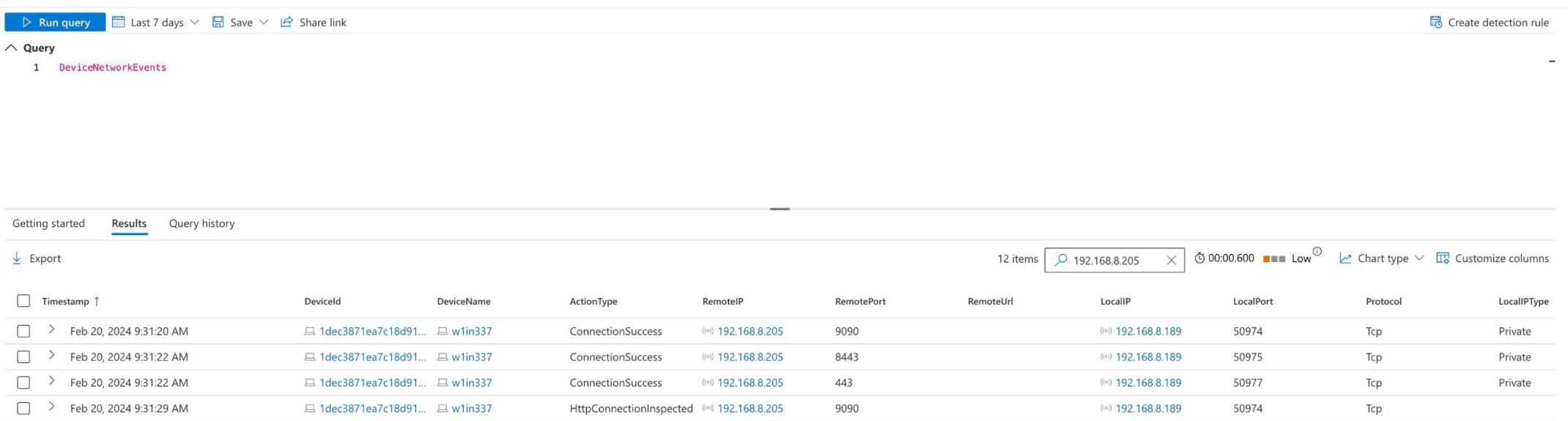The height and width of the screenshot is (421, 1568).
Task: Click the Share link icon
Action: pyautogui.click(x=286, y=22)
